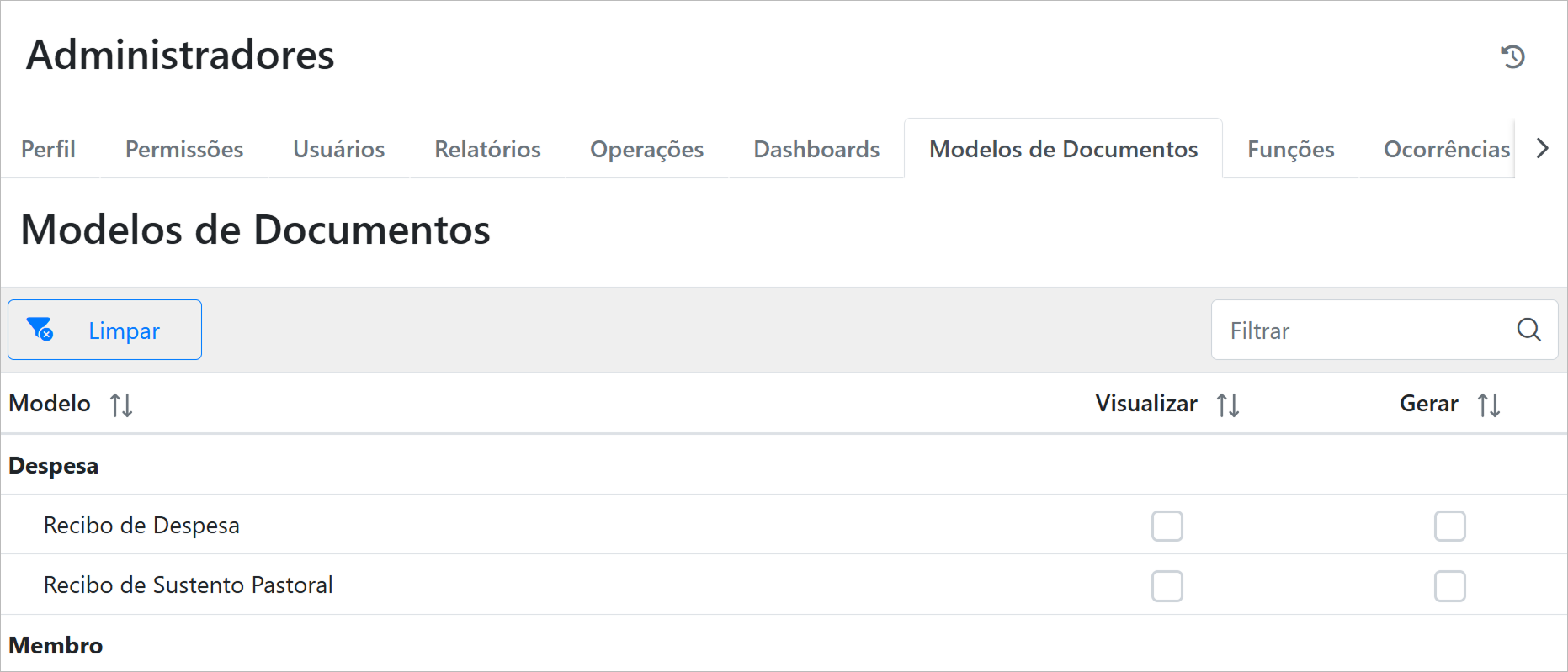Sort by Modelo column arrows

pos(121,405)
